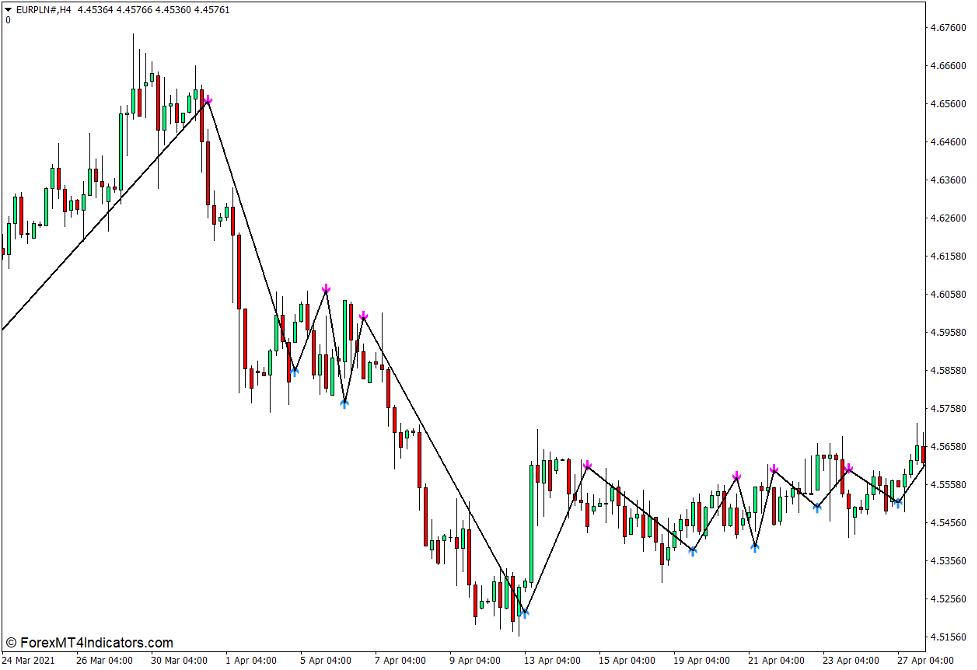Click the magenta arrow at the highest zigzag peak
Image resolution: width=977 pixels, height=670 pixels.
207,100
